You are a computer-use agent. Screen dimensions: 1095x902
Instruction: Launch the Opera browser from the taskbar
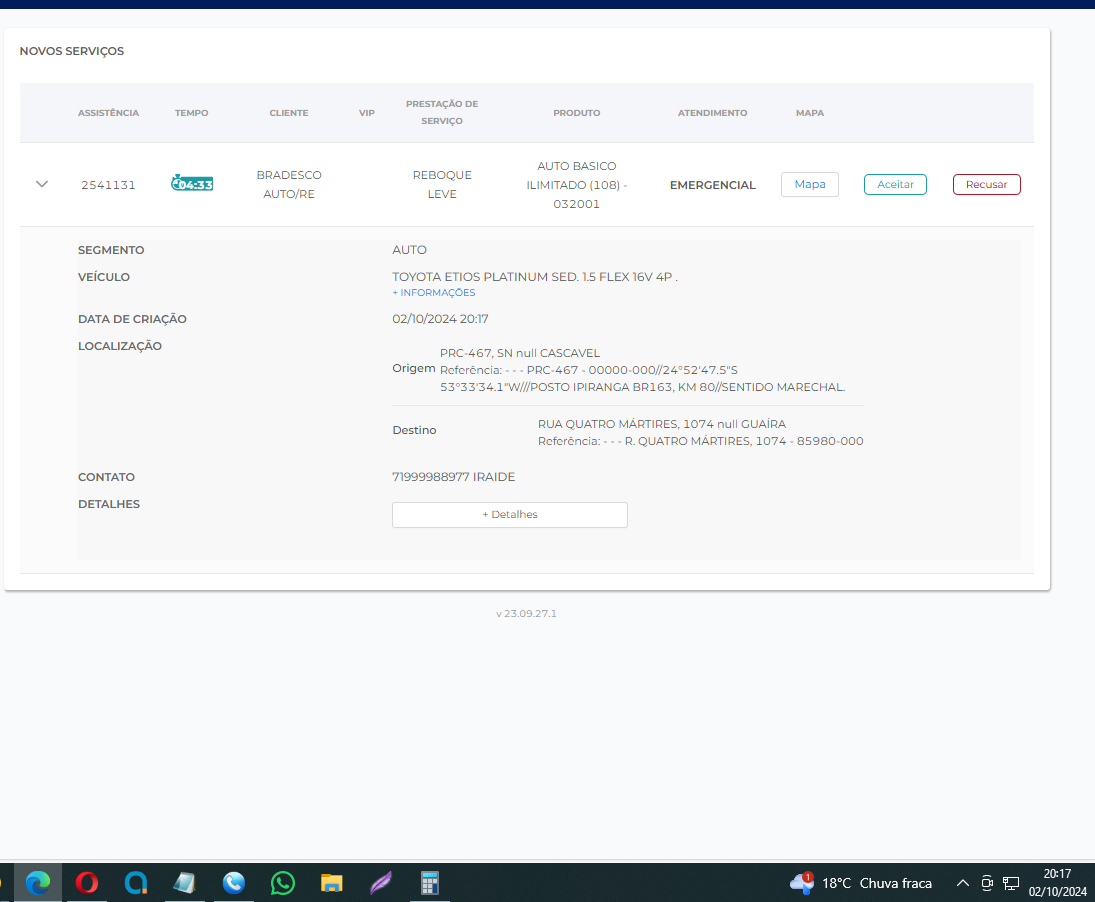[x=87, y=883]
